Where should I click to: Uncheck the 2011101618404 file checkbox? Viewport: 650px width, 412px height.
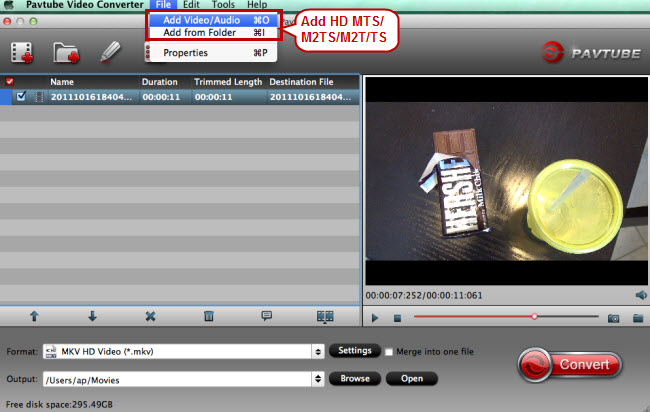point(21,97)
